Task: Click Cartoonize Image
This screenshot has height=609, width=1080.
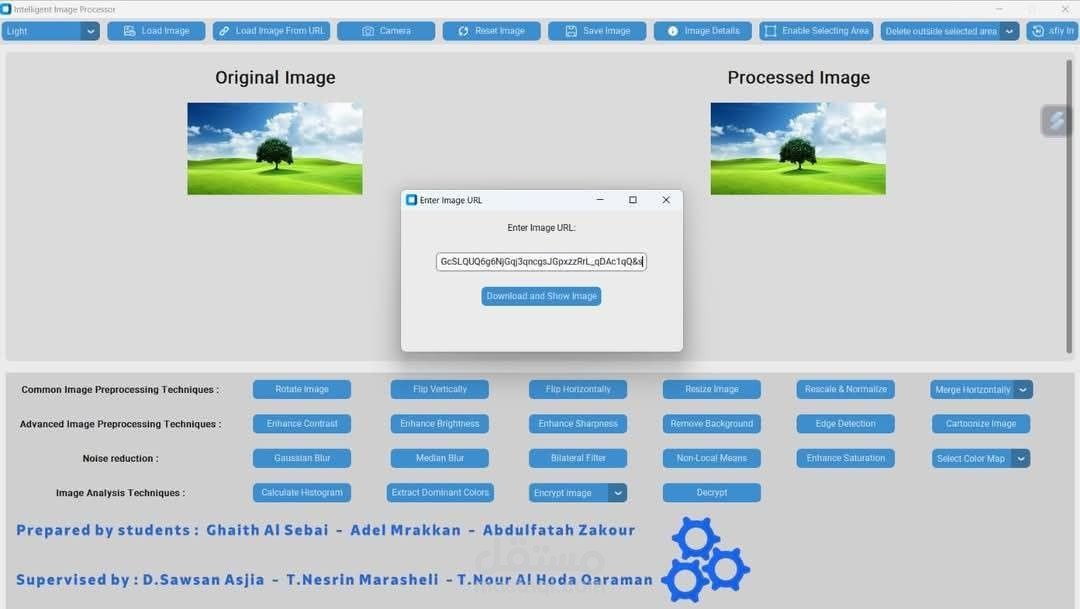Action: (981, 424)
